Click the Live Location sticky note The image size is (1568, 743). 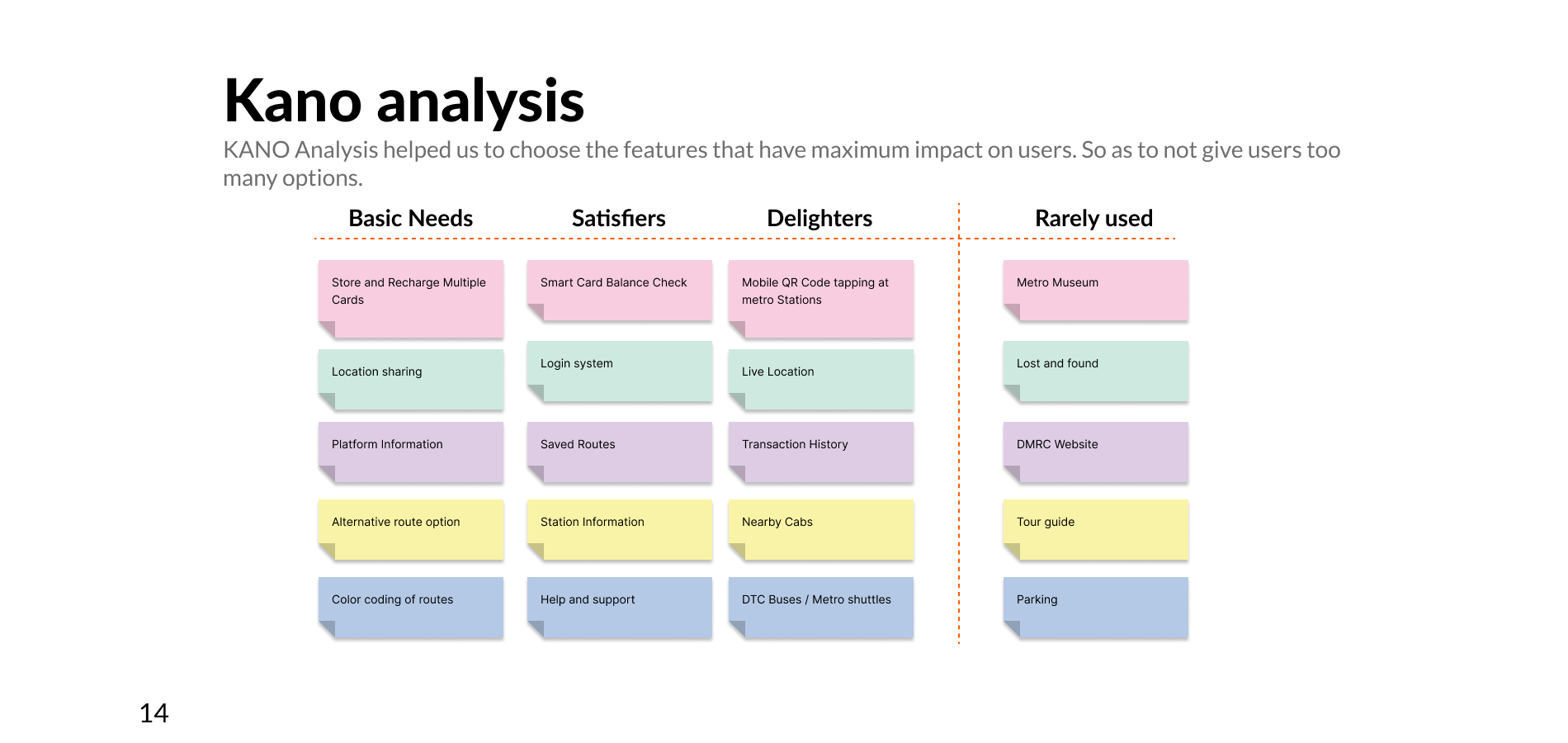(x=821, y=380)
